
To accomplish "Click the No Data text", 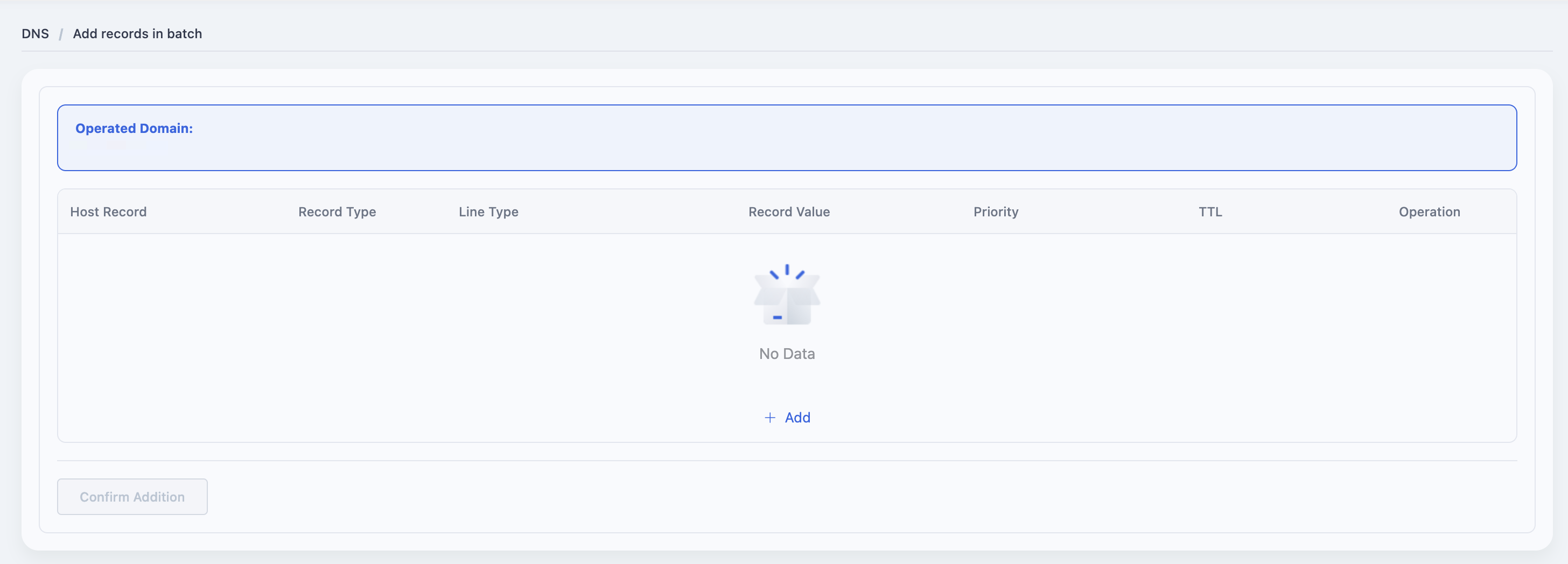I will [787, 354].
